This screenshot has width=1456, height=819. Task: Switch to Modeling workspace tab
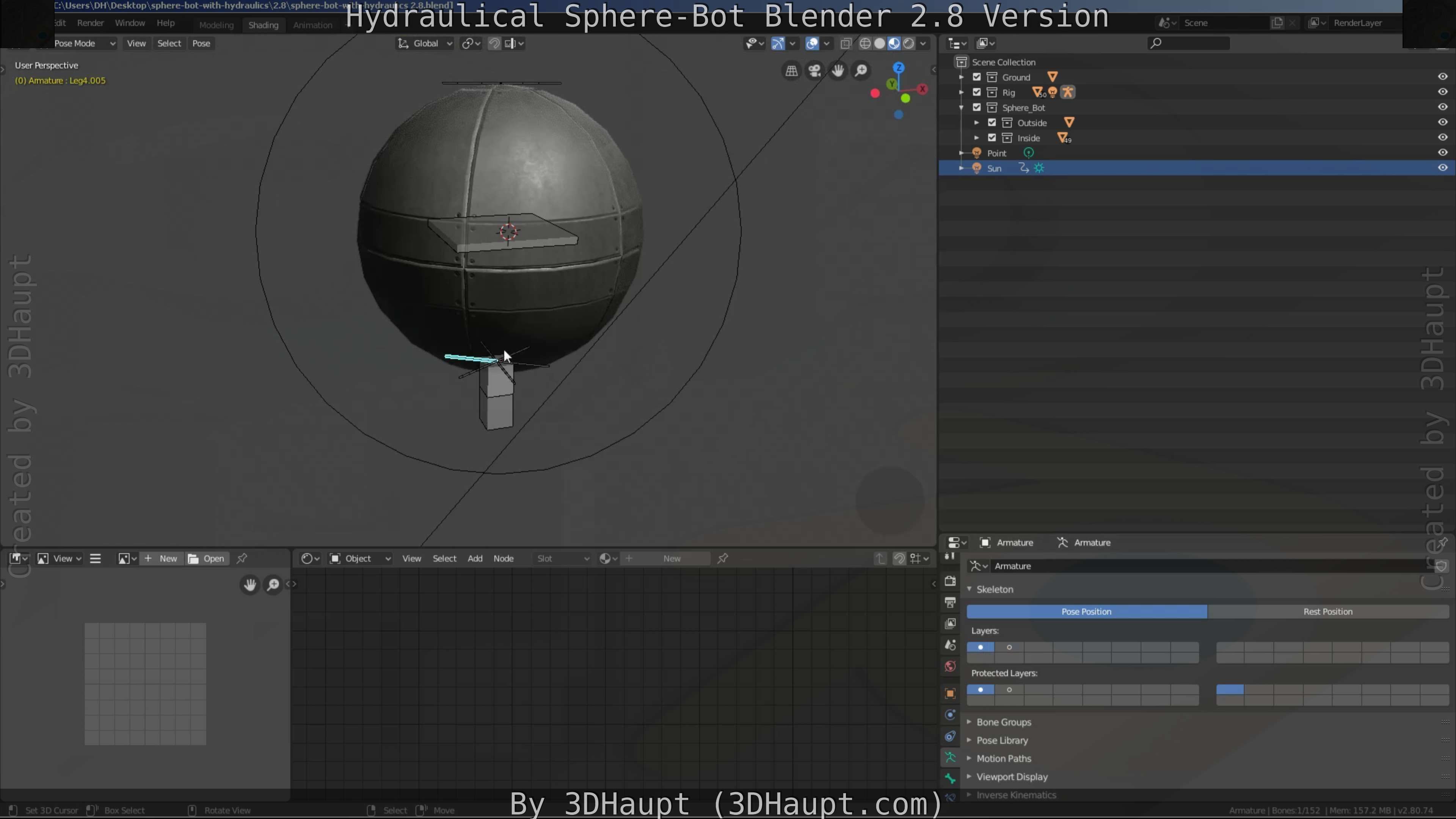tap(216, 25)
